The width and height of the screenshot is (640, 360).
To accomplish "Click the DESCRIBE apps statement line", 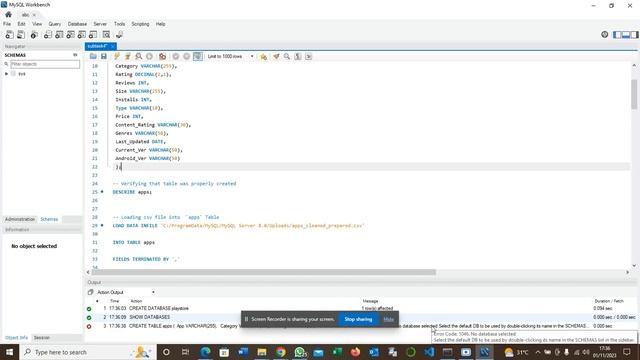I will pyautogui.click(x=132, y=192).
